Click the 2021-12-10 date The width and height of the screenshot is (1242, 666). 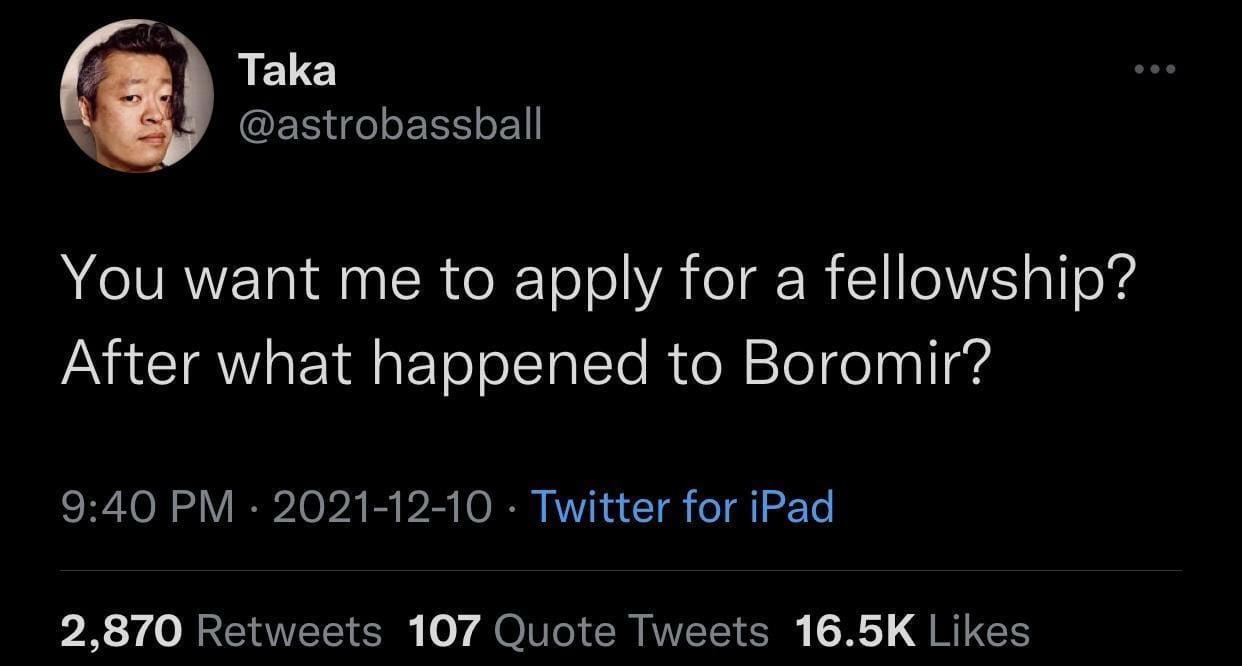pos(381,507)
